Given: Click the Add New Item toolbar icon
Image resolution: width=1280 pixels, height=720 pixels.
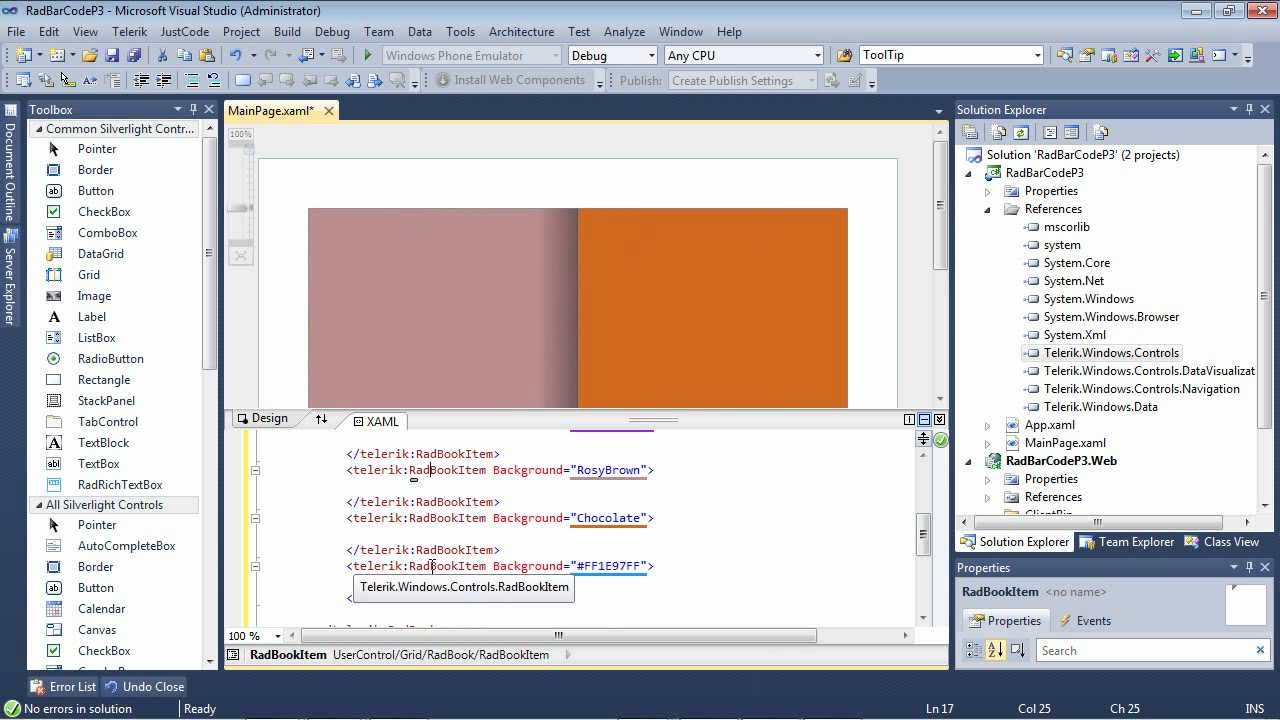Looking at the screenshot, I should [57, 56].
